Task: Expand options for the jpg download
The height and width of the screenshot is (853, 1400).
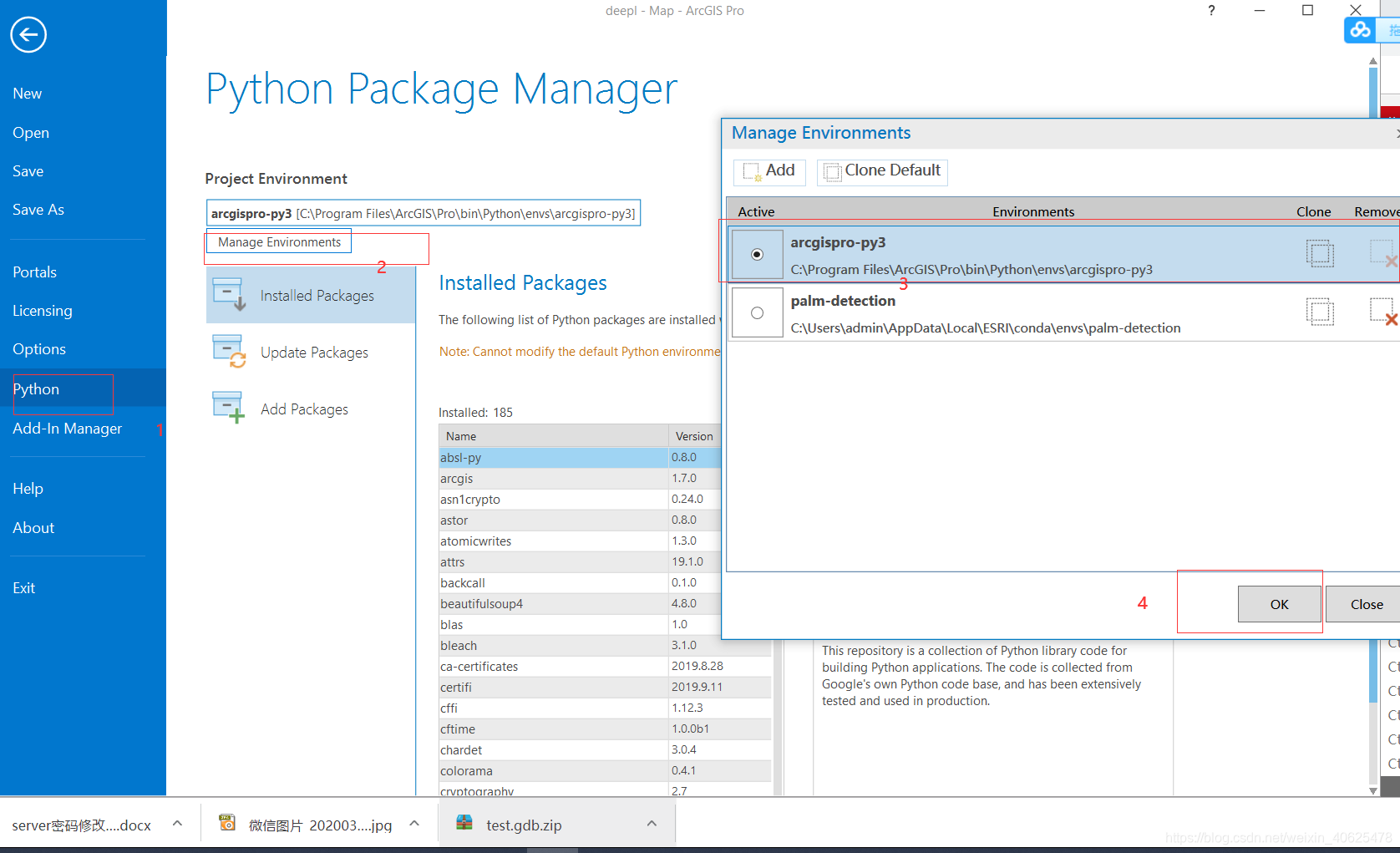Action: (x=414, y=824)
